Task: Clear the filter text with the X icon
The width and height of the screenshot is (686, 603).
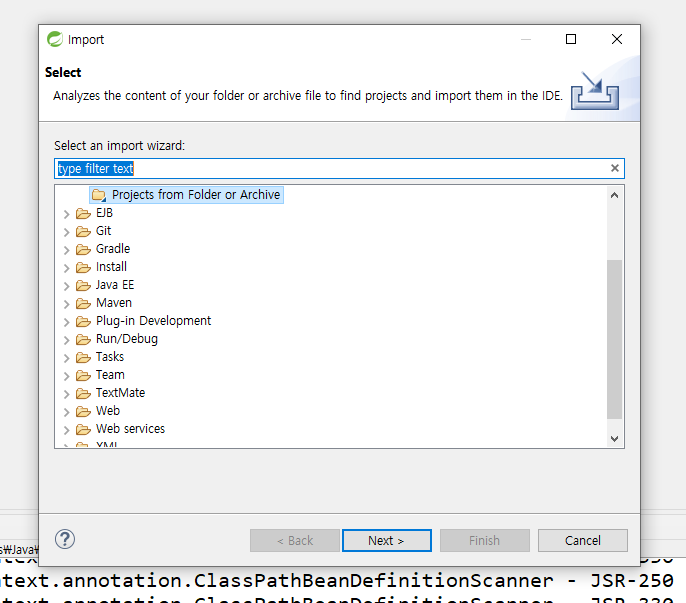Action: coord(614,168)
